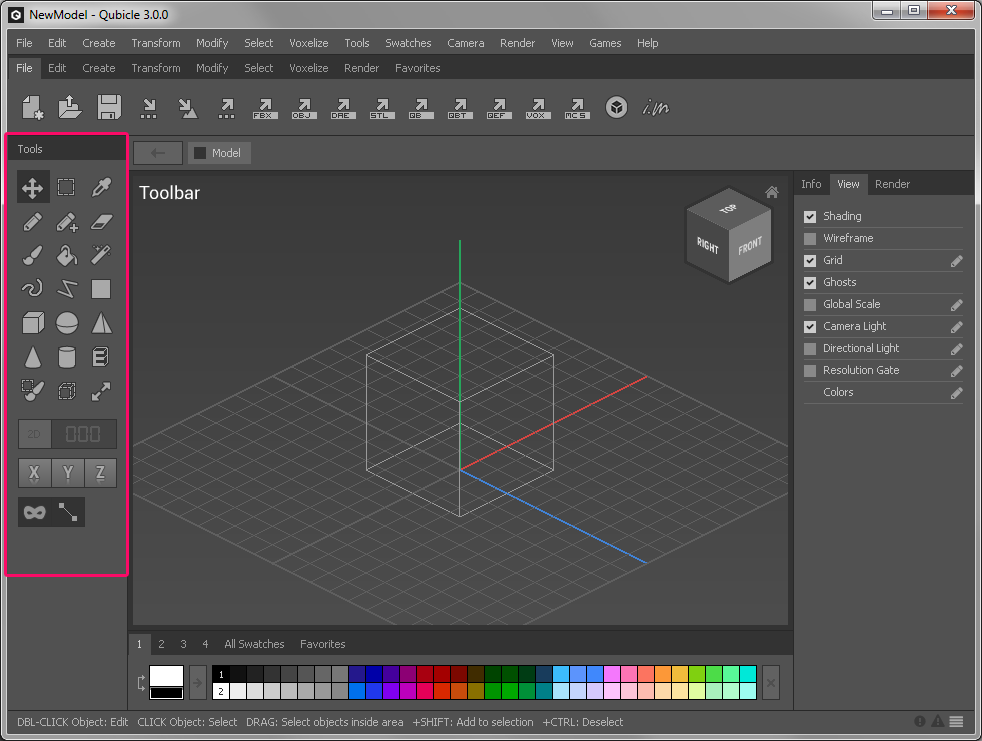982x741 pixels.
Task: Select the Sphere primitive tool
Action: pyautogui.click(x=67, y=323)
